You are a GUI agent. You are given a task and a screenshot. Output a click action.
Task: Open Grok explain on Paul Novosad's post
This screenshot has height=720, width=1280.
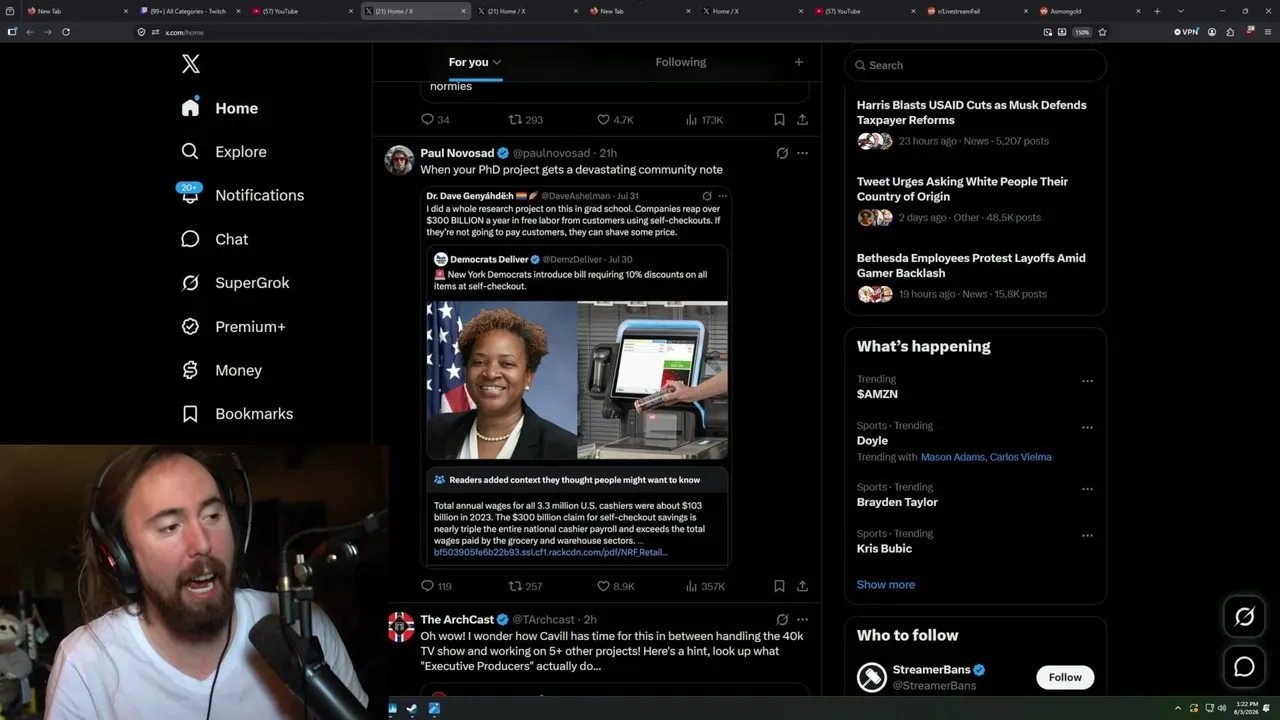pos(782,153)
